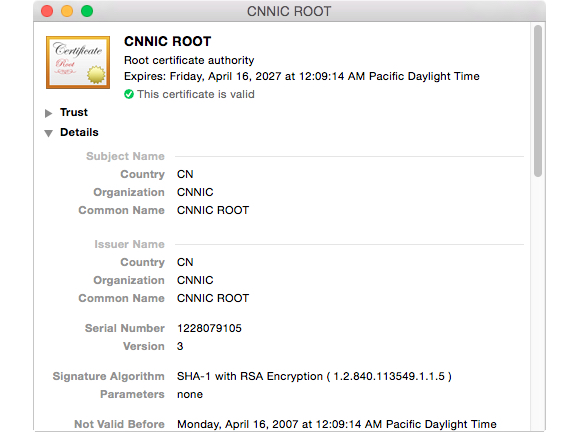Expand the Trust section disclosure triangle
Viewport: 580px width, 432px height.
48,113
